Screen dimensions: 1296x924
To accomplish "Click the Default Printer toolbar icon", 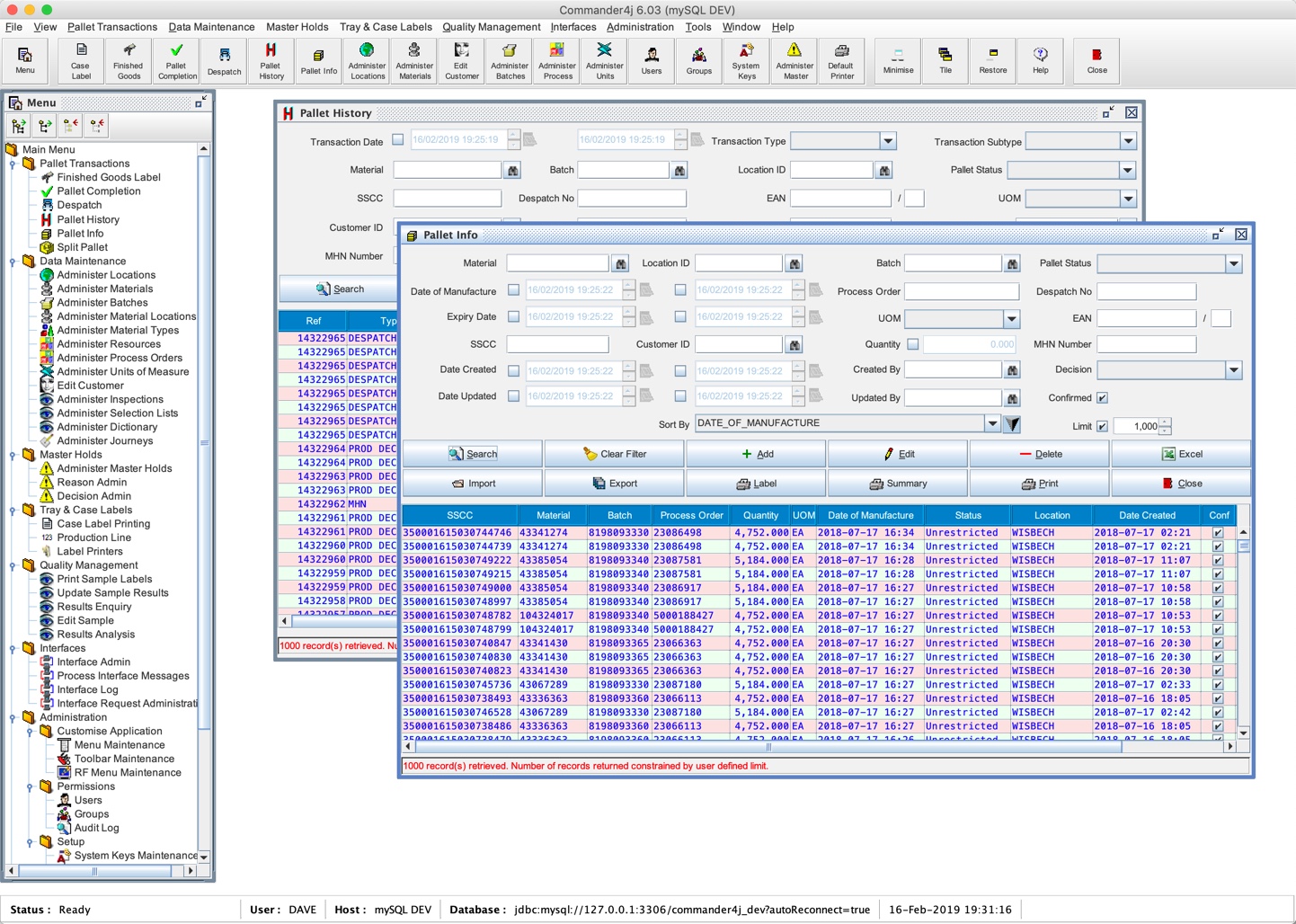I will (x=841, y=61).
